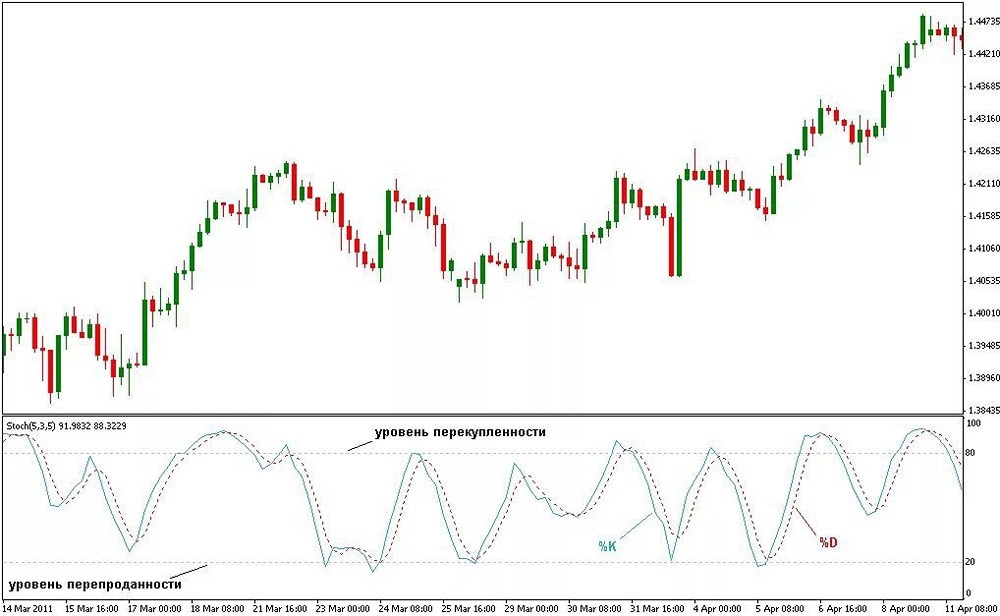
Task: Select the 1.44735 price axis label
Action: pos(984,22)
